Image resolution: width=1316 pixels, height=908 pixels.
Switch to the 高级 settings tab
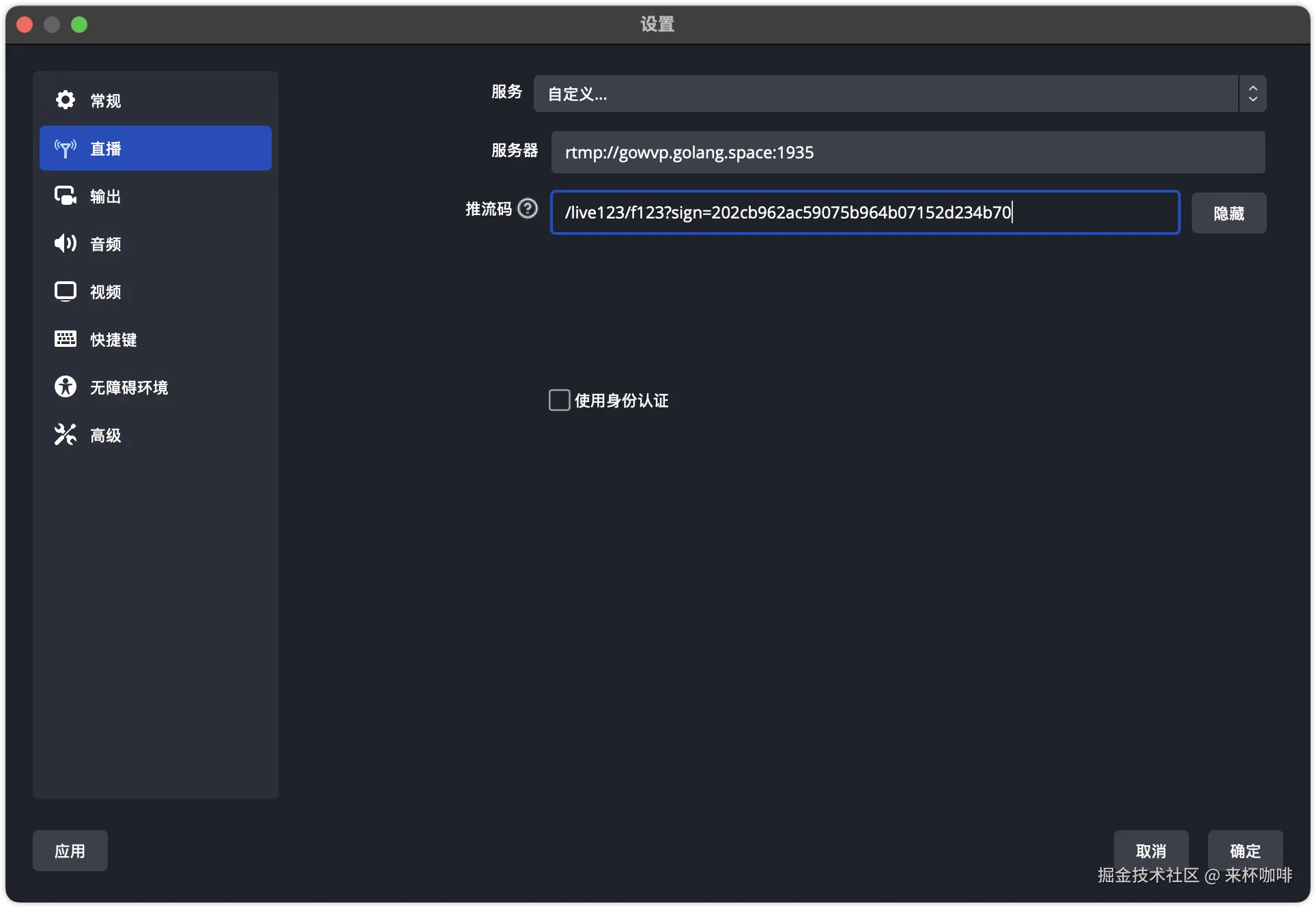tap(106, 436)
